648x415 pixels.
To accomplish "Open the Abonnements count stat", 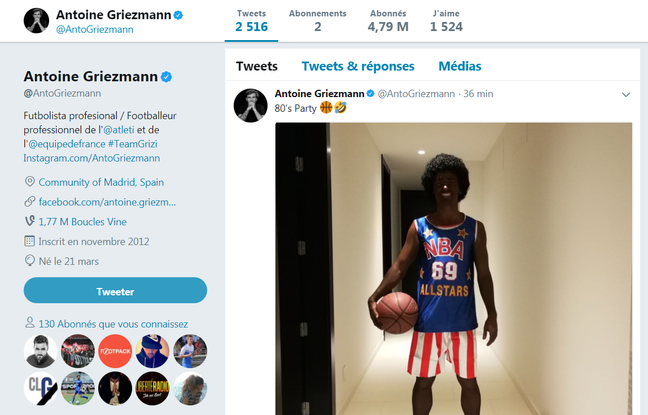I will pos(317,21).
